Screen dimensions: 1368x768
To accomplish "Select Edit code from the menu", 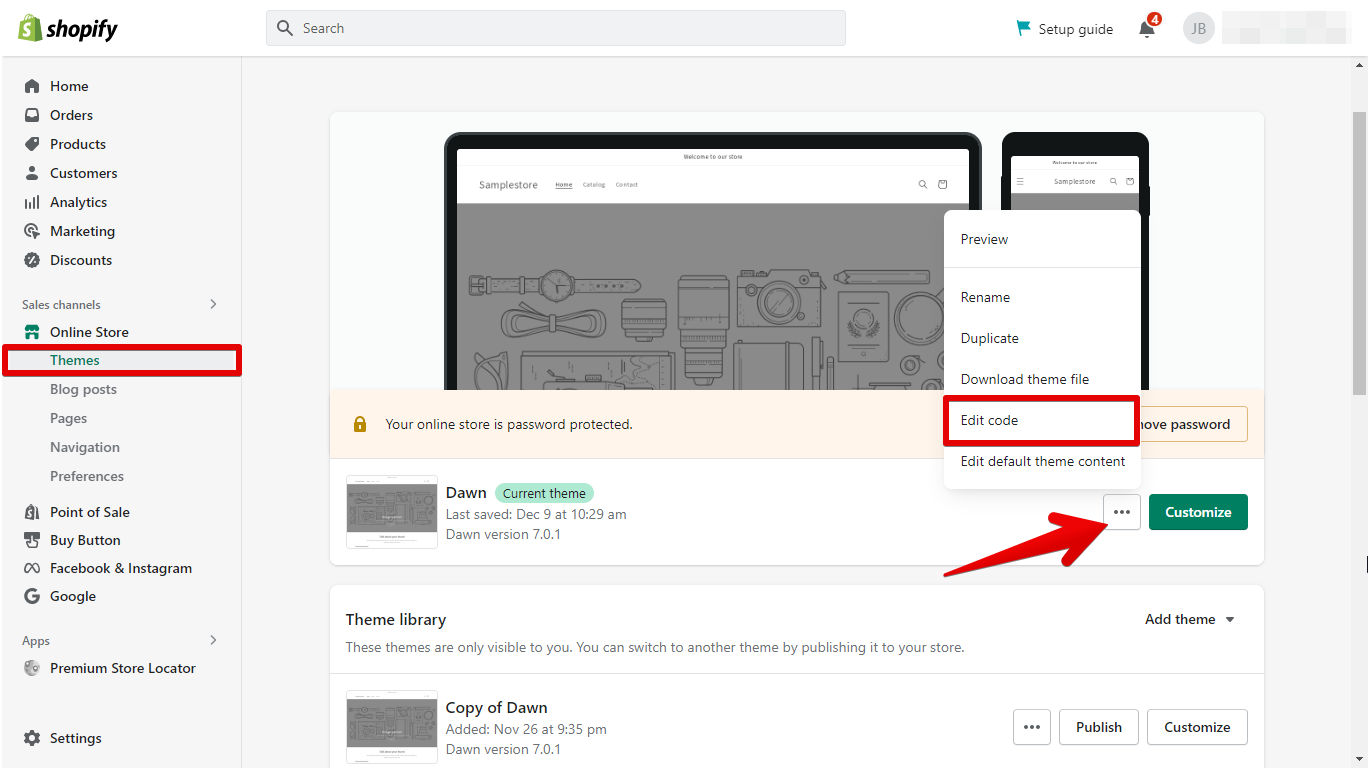I will coord(1040,420).
